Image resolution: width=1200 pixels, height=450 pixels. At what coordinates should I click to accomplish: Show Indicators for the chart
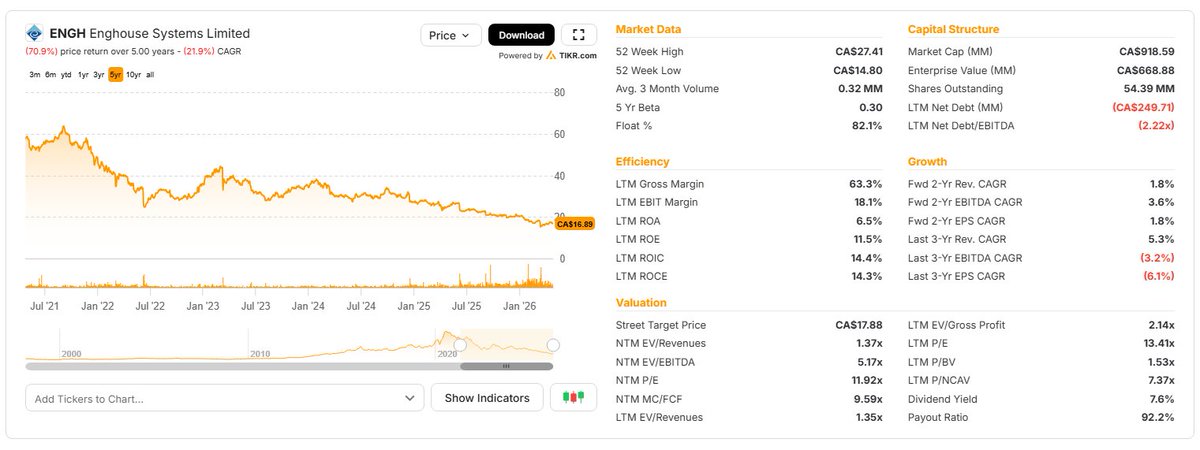pyautogui.click(x=487, y=398)
